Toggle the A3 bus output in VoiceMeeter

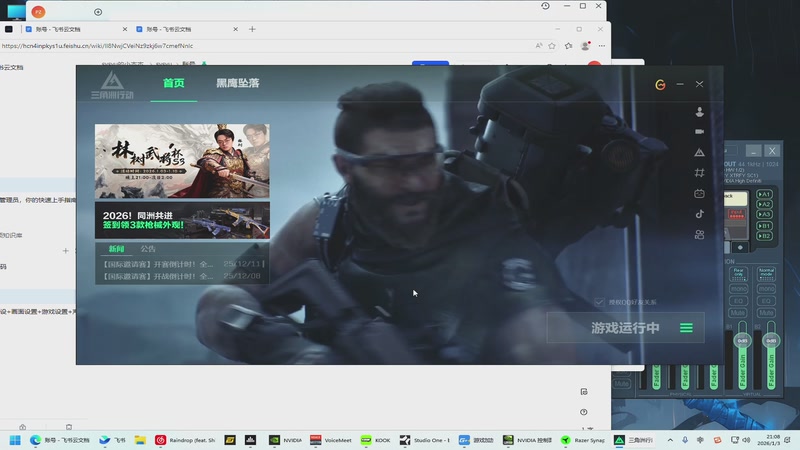pyautogui.click(x=764, y=214)
